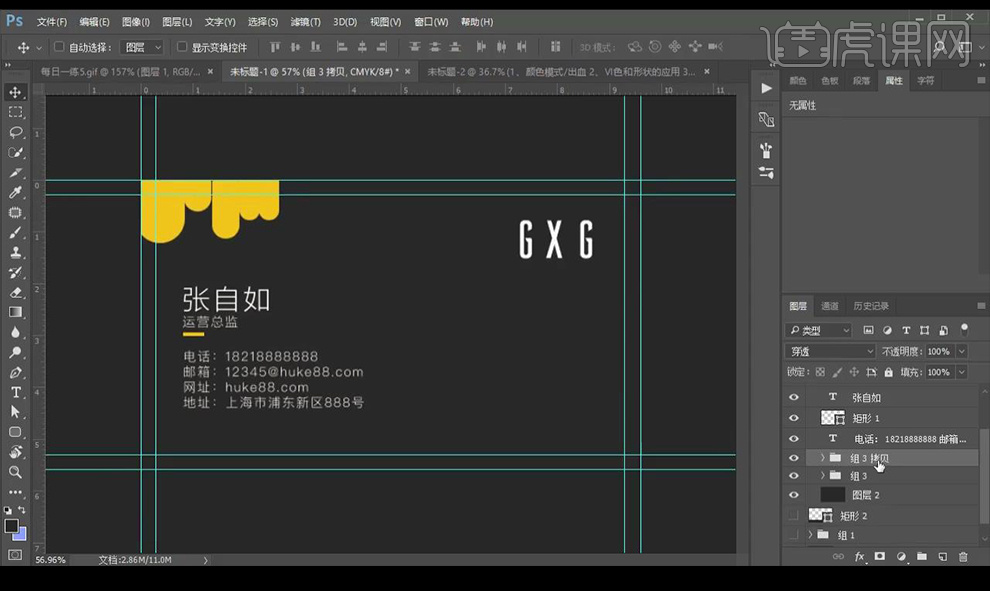
Task: Select the Path Selection tool
Action: pyautogui.click(x=15, y=412)
